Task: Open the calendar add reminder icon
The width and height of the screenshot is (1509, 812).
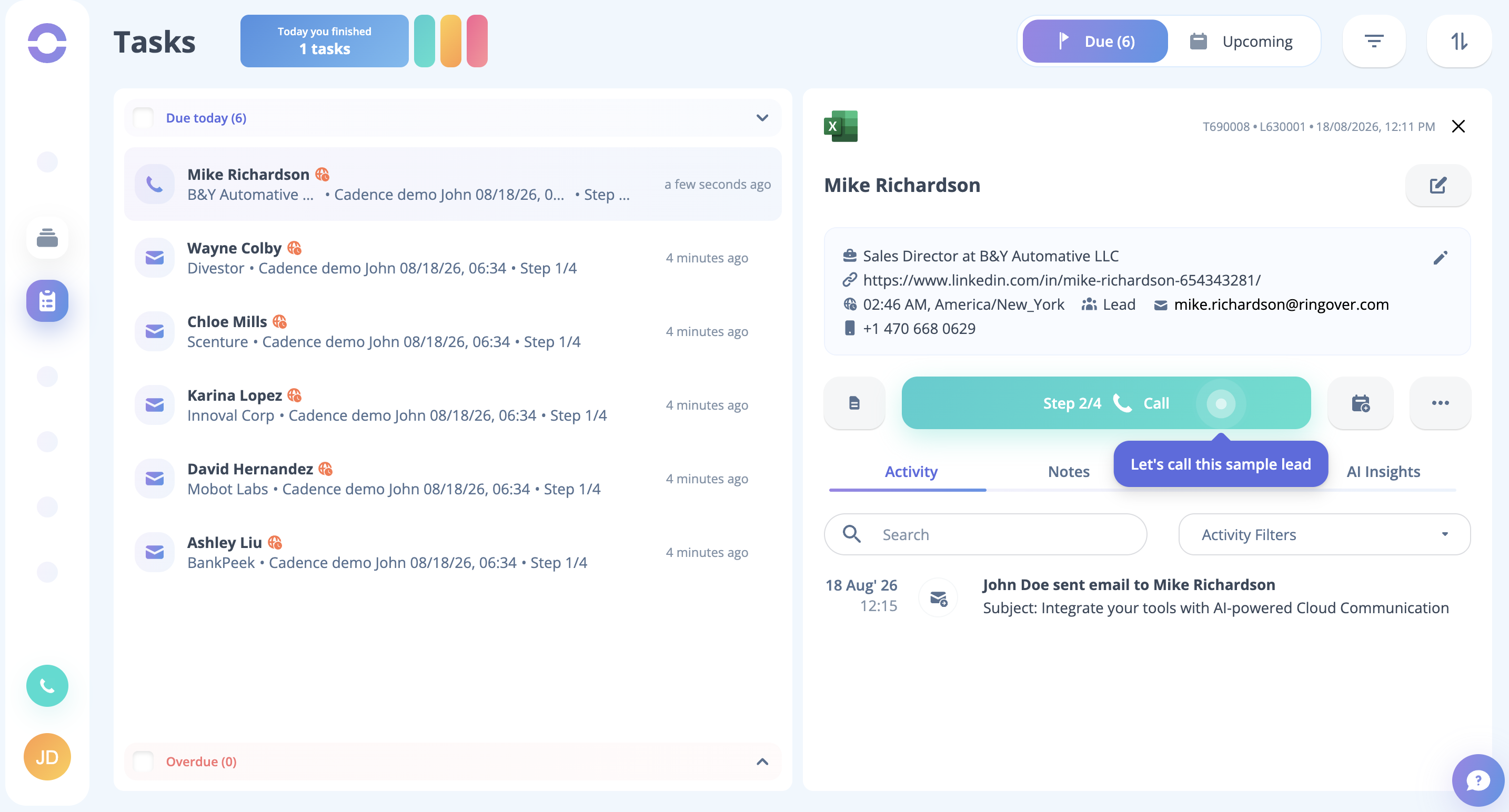Action: 1360,403
